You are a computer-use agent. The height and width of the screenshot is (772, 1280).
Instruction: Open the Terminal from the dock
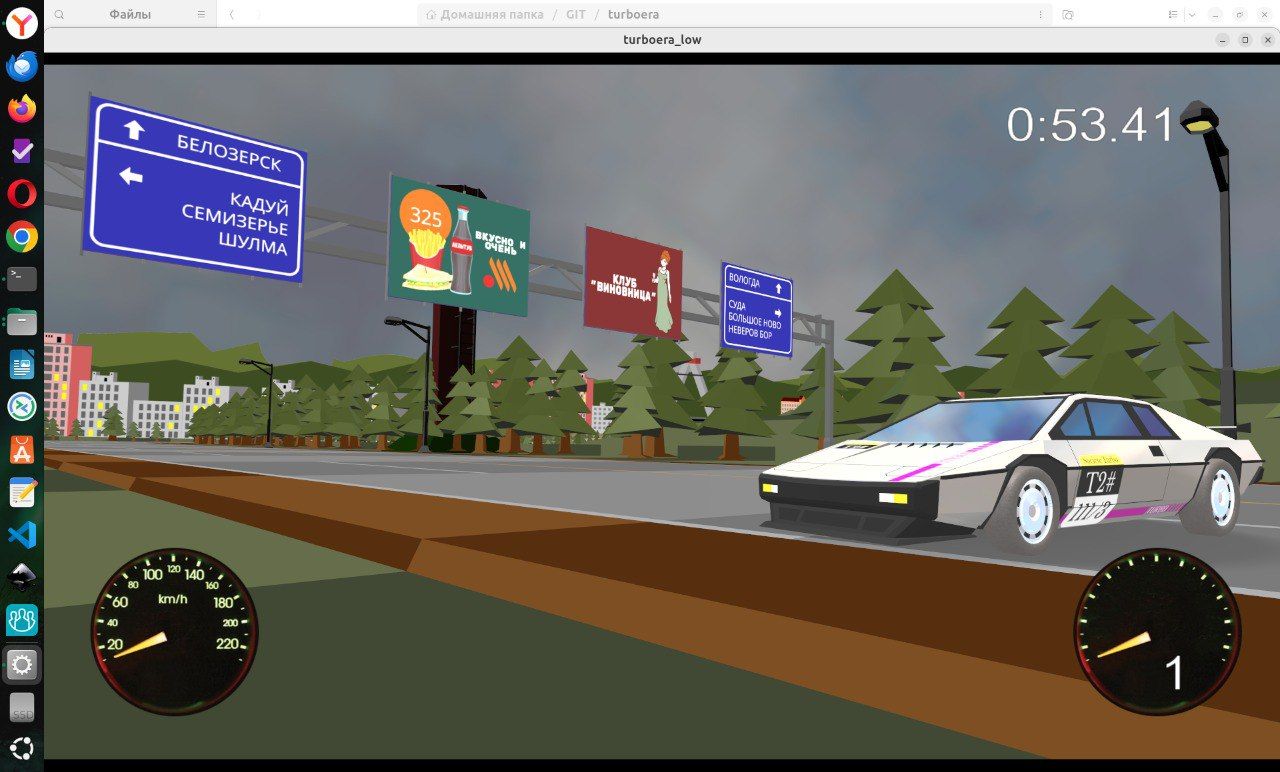(x=21, y=279)
